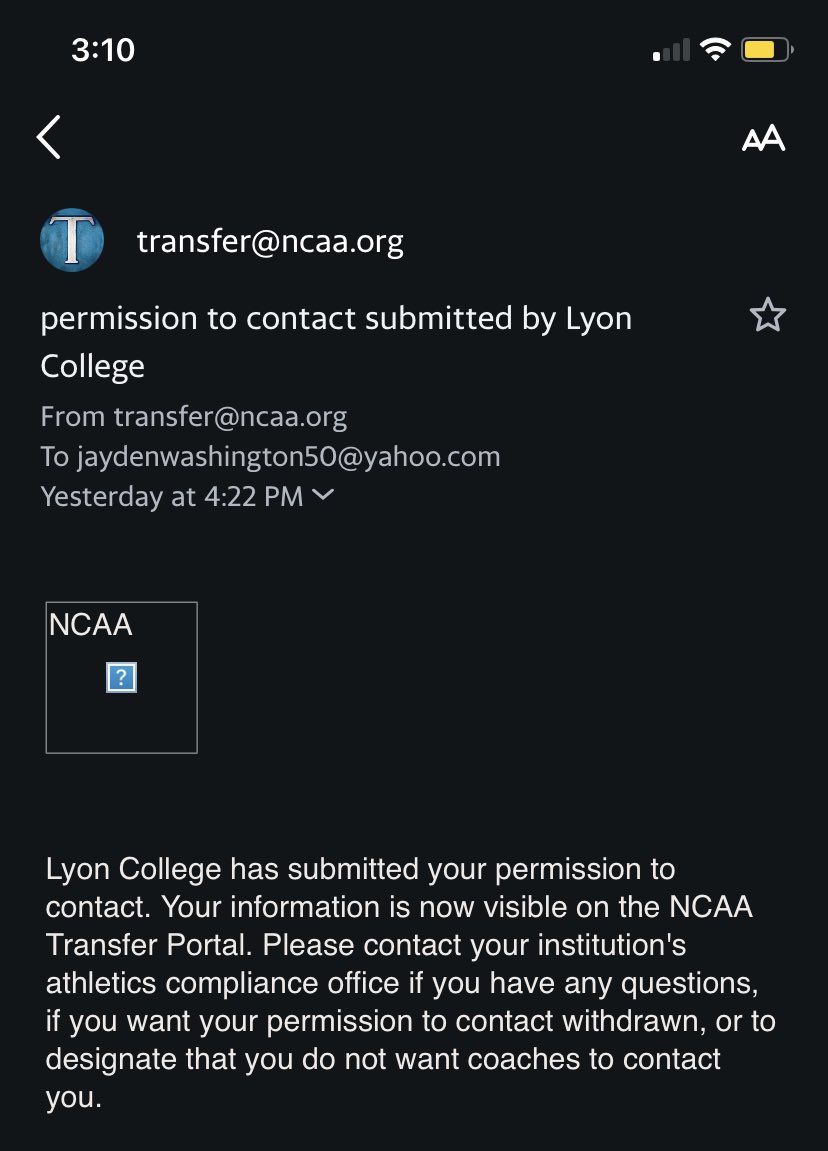
Task: Tap the NCAA alt text in the image box
Action: click(90, 625)
